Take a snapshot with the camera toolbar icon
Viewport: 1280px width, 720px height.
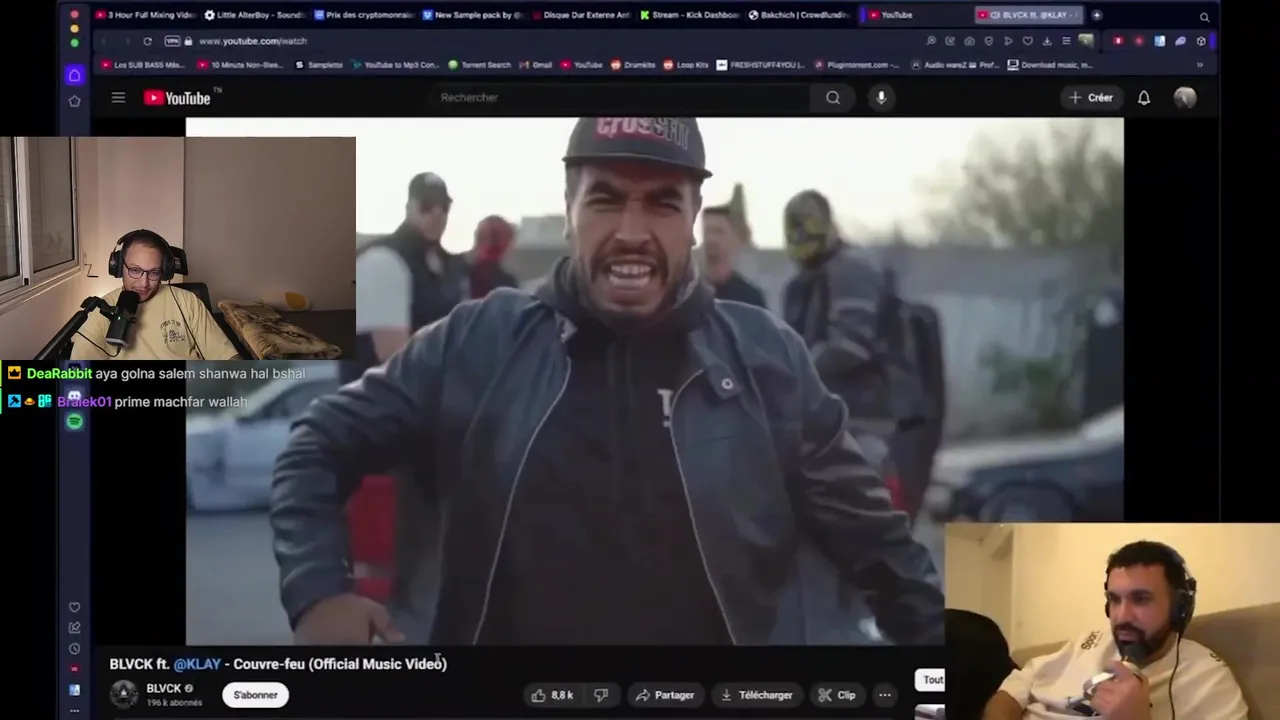pos(969,41)
